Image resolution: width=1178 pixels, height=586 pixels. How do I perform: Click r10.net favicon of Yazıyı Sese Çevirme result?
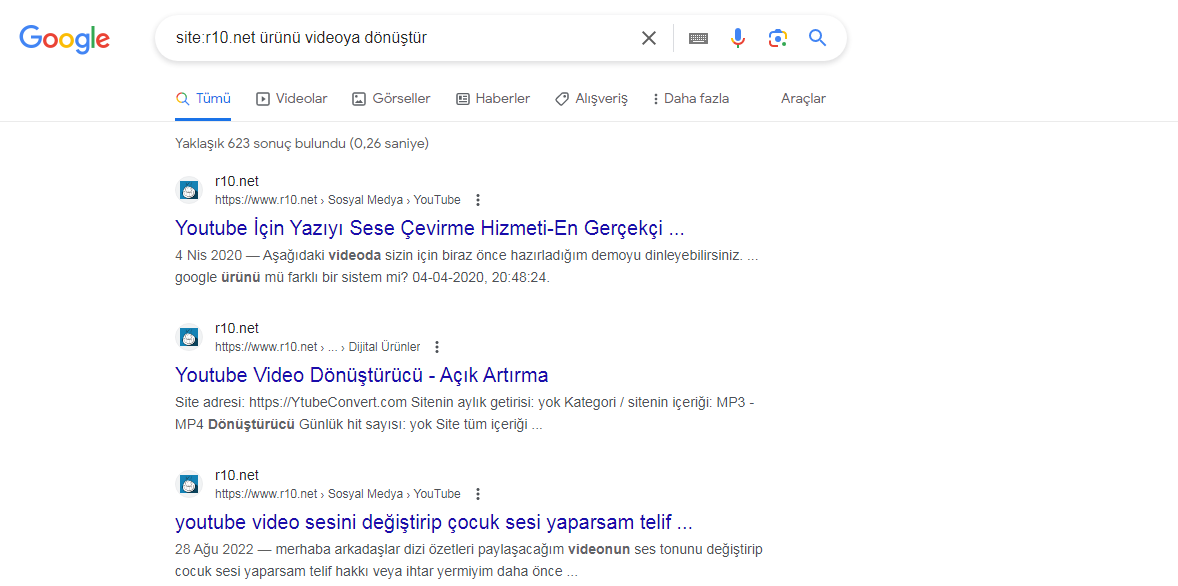(x=189, y=190)
